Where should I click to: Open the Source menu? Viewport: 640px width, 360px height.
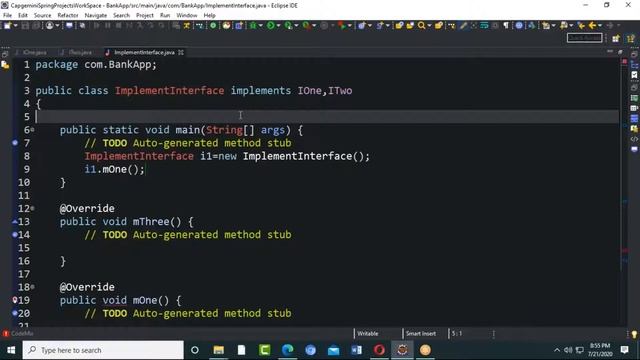click(42, 16)
